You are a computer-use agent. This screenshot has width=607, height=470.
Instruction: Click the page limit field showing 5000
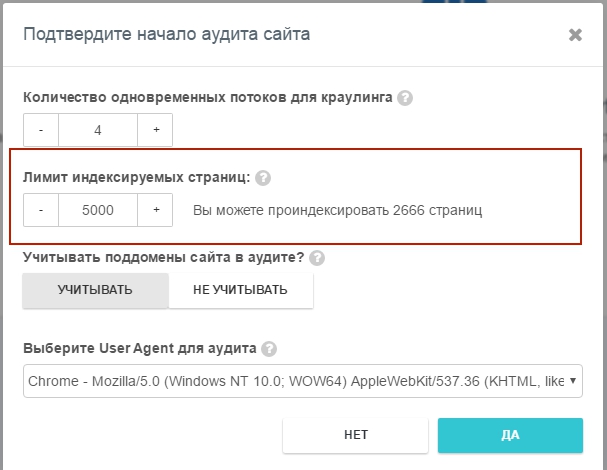click(98, 210)
